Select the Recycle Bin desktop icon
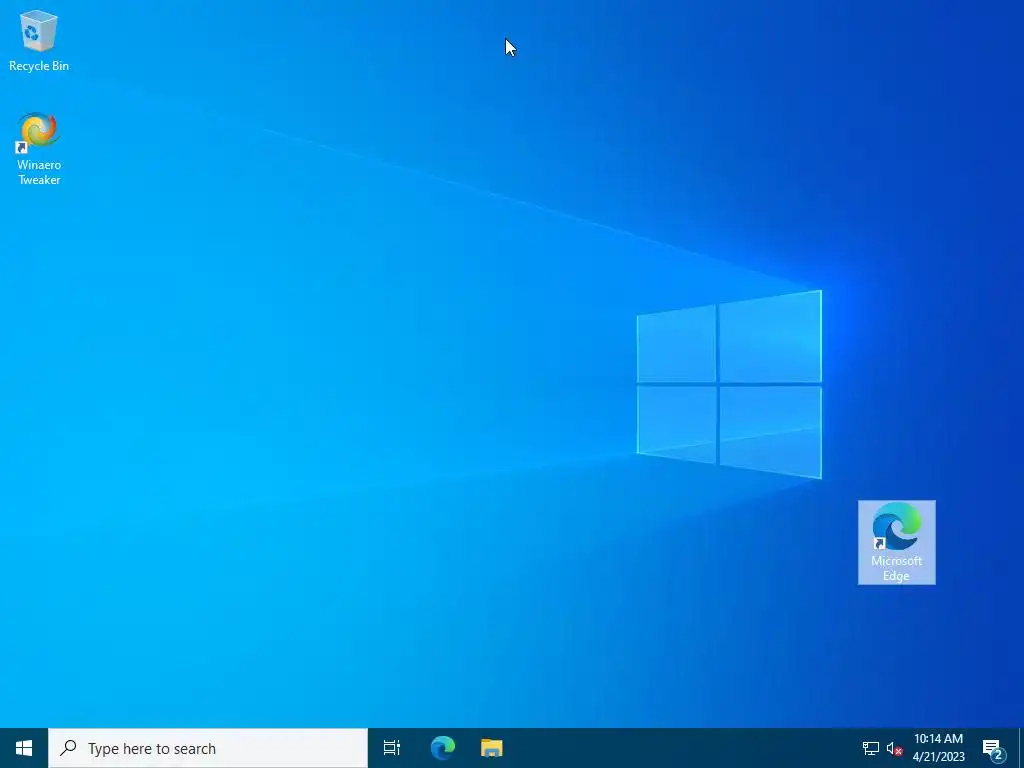The width and height of the screenshot is (1024, 768). point(39,41)
